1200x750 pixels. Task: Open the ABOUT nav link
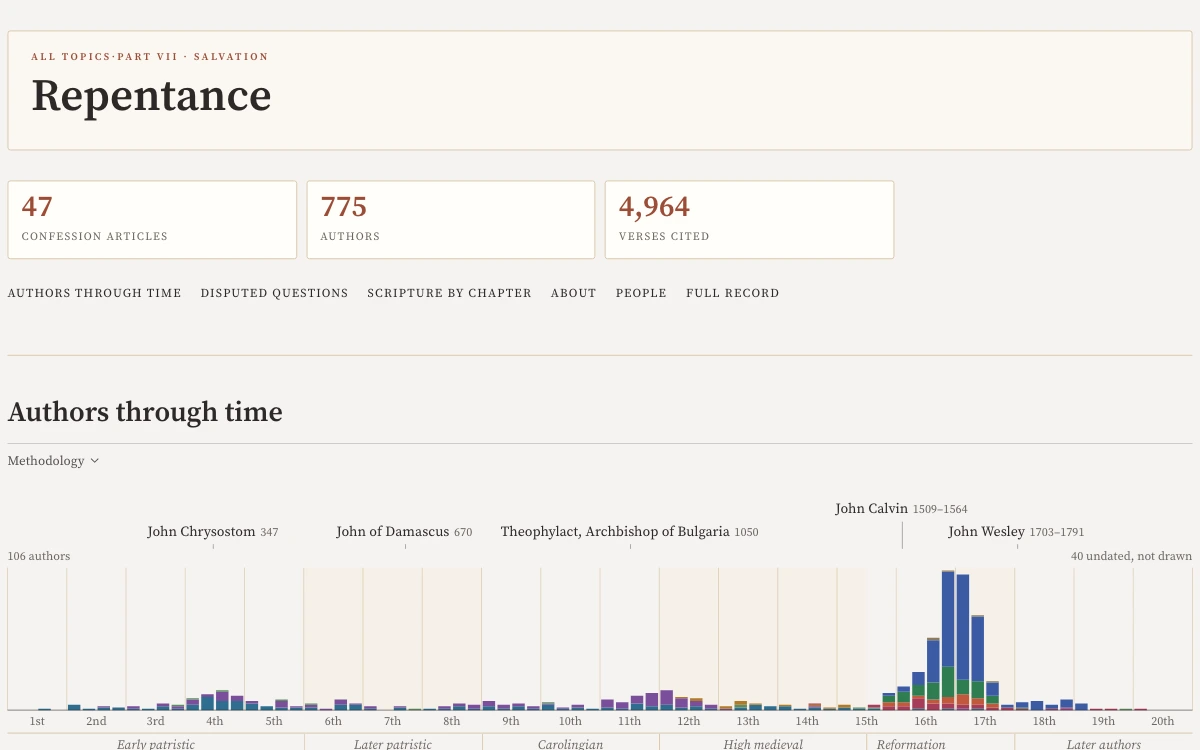coord(573,293)
